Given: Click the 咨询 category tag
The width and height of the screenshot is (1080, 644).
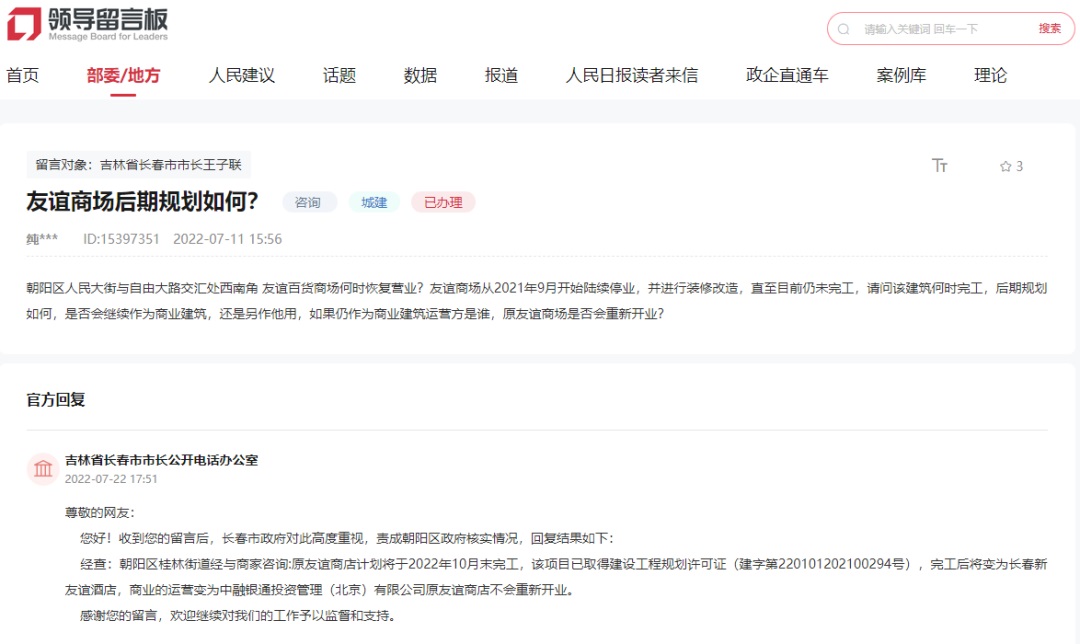Looking at the screenshot, I should coord(309,203).
